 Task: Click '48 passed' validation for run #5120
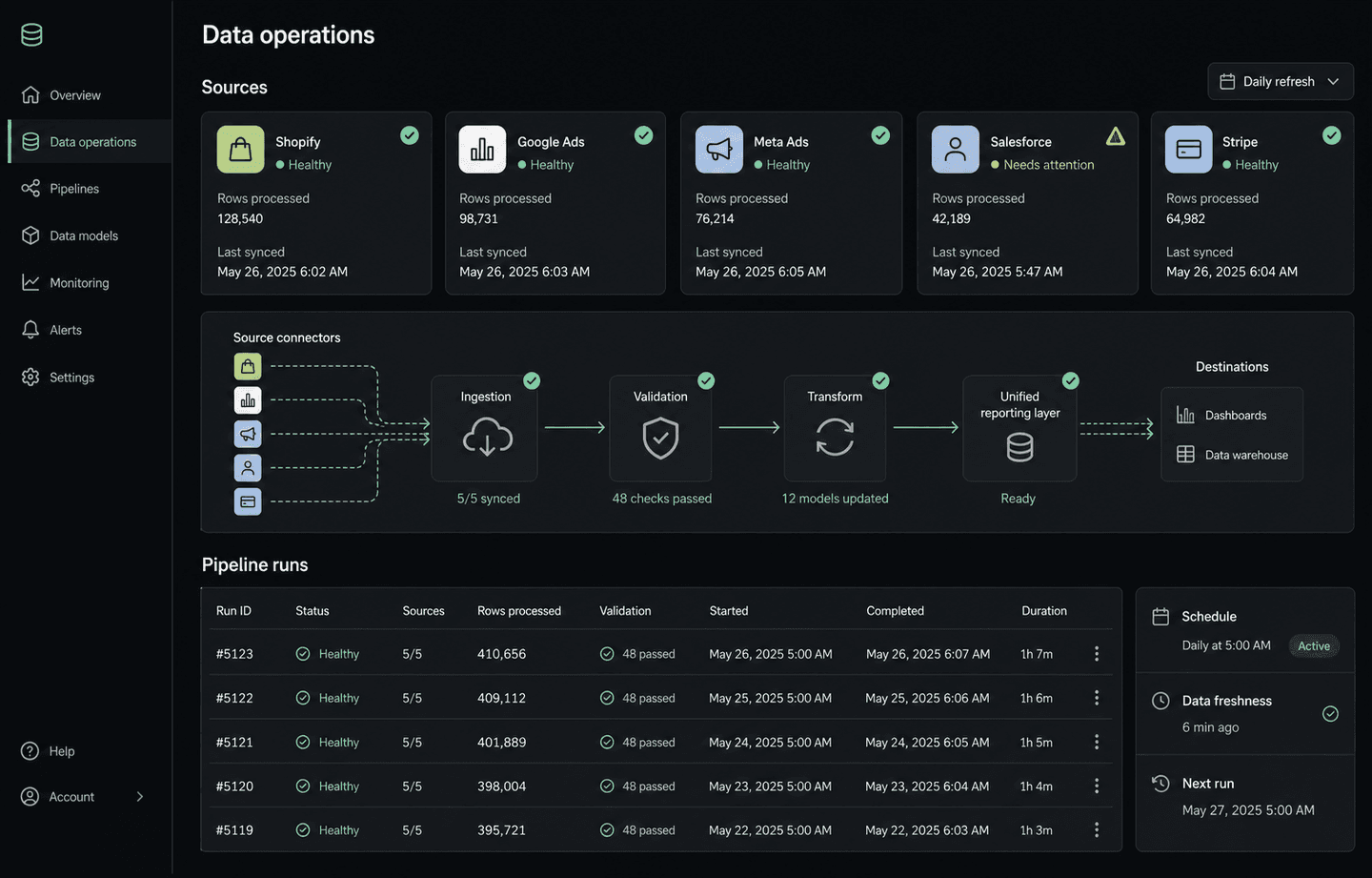[637, 786]
